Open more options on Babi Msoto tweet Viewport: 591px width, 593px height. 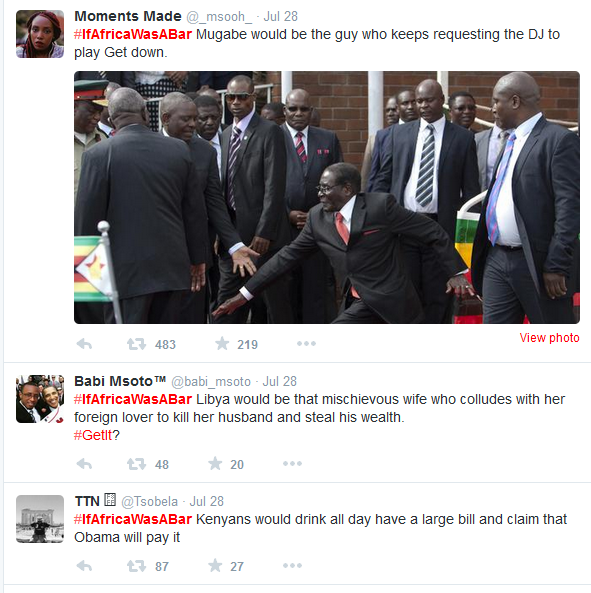292,463
